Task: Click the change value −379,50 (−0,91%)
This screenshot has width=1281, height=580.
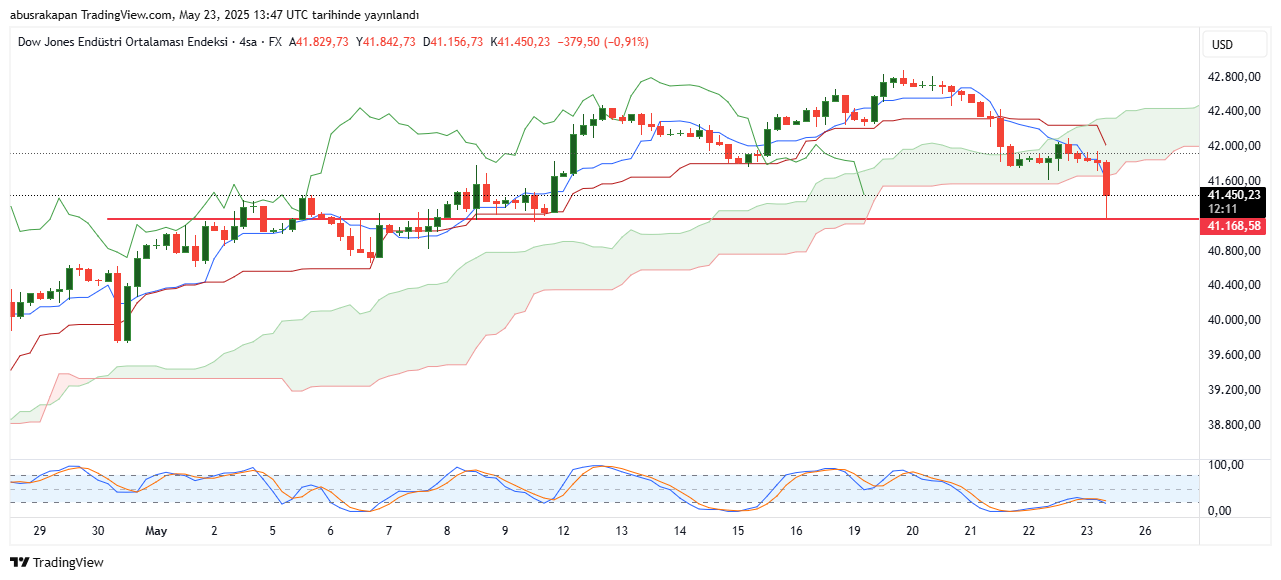Action: [603, 42]
